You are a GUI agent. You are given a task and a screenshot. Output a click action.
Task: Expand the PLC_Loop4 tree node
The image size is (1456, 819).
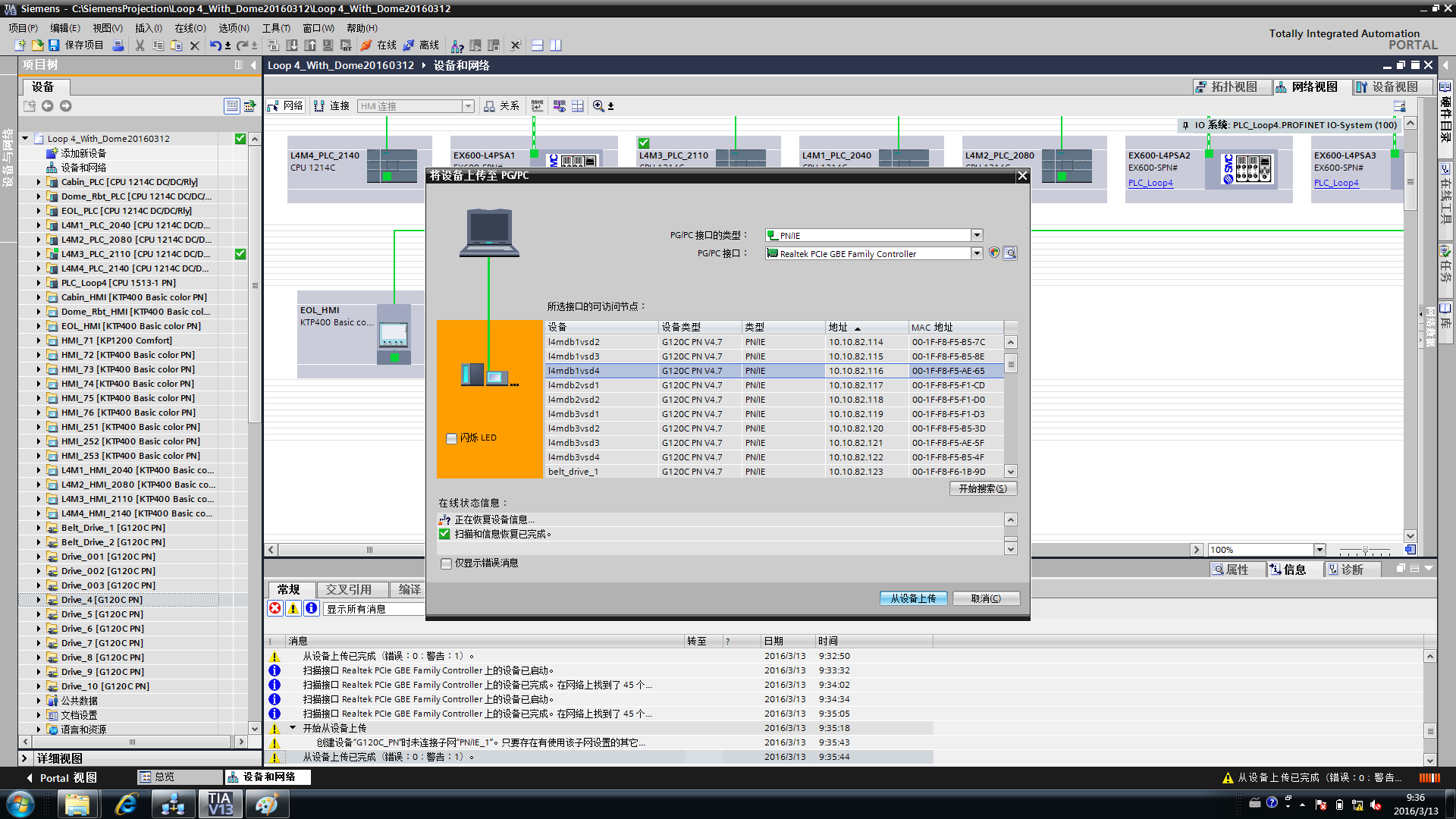pos(39,283)
